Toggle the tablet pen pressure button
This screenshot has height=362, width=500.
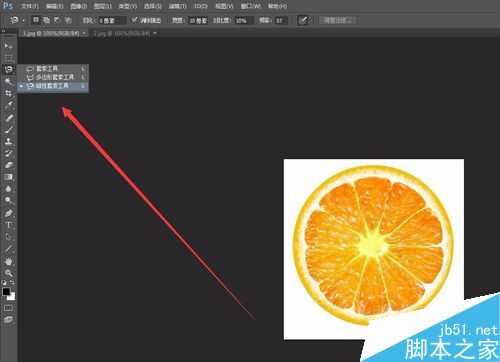pos(304,20)
